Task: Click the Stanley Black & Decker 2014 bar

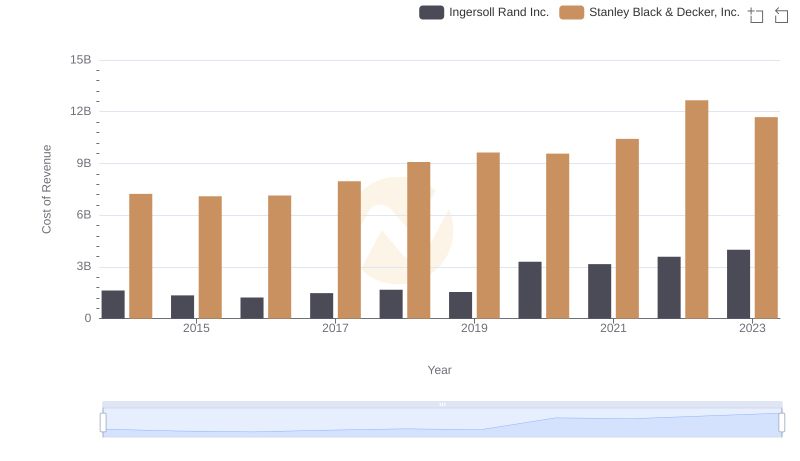Action: pyautogui.click(x=140, y=256)
